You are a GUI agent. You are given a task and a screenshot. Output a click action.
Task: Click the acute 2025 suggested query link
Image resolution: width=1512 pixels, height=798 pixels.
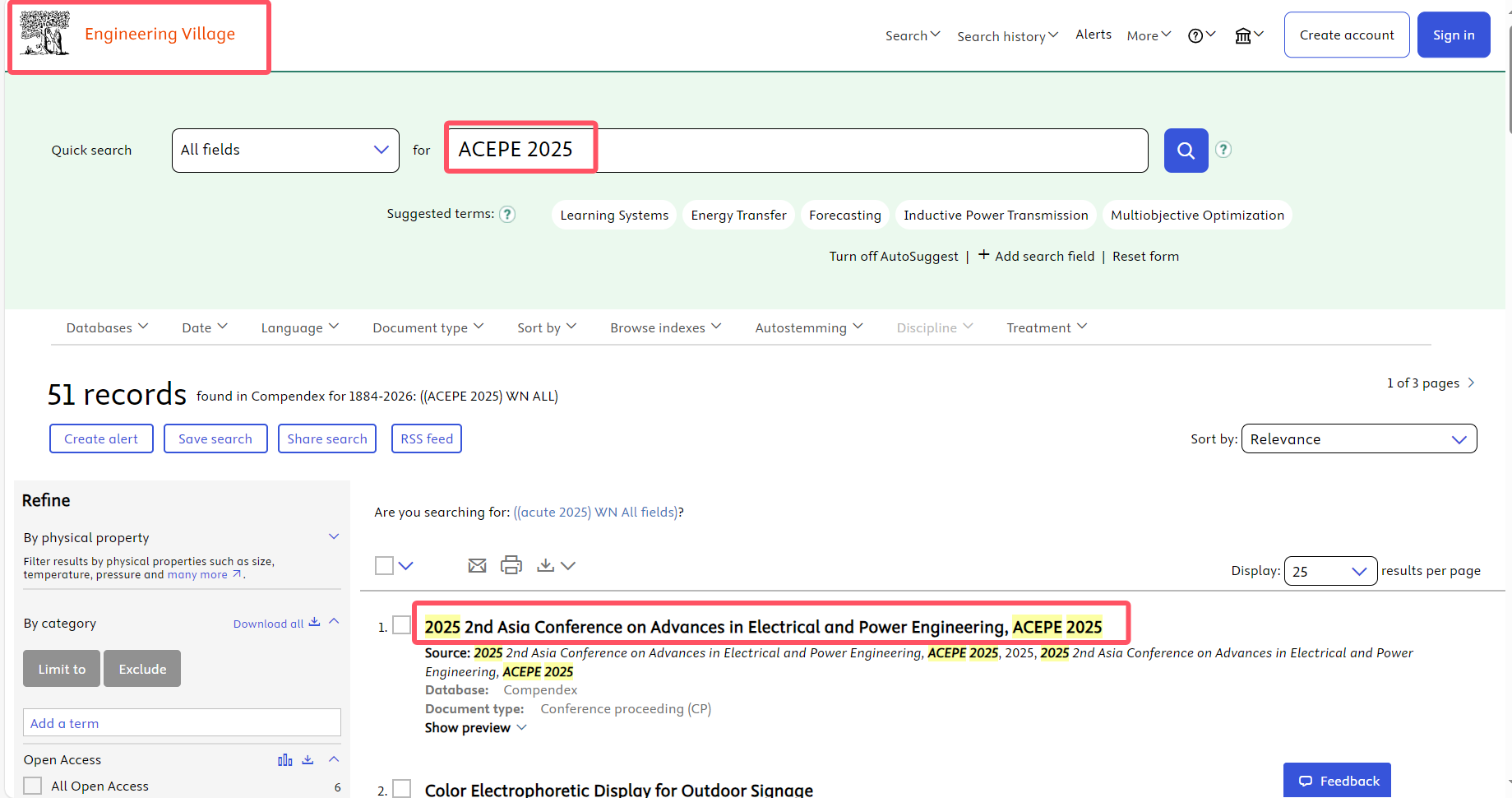point(595,512)
